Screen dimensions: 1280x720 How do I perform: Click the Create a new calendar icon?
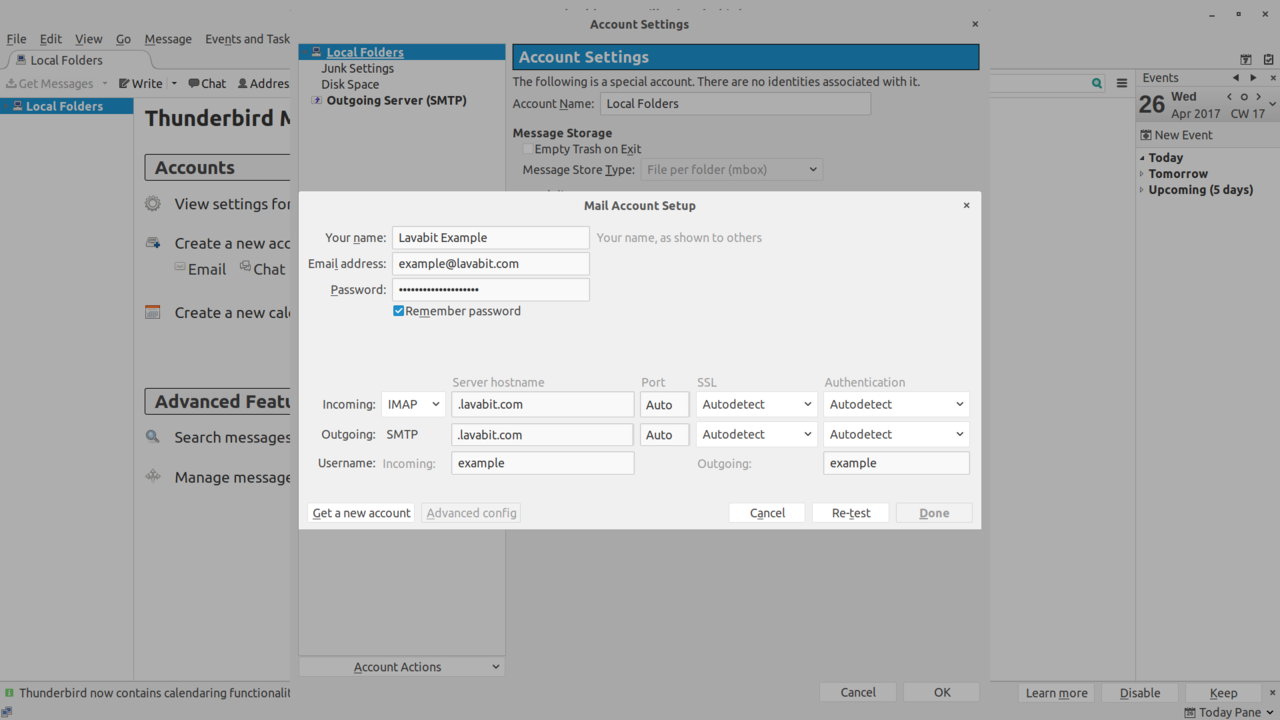tap(153, 313)
